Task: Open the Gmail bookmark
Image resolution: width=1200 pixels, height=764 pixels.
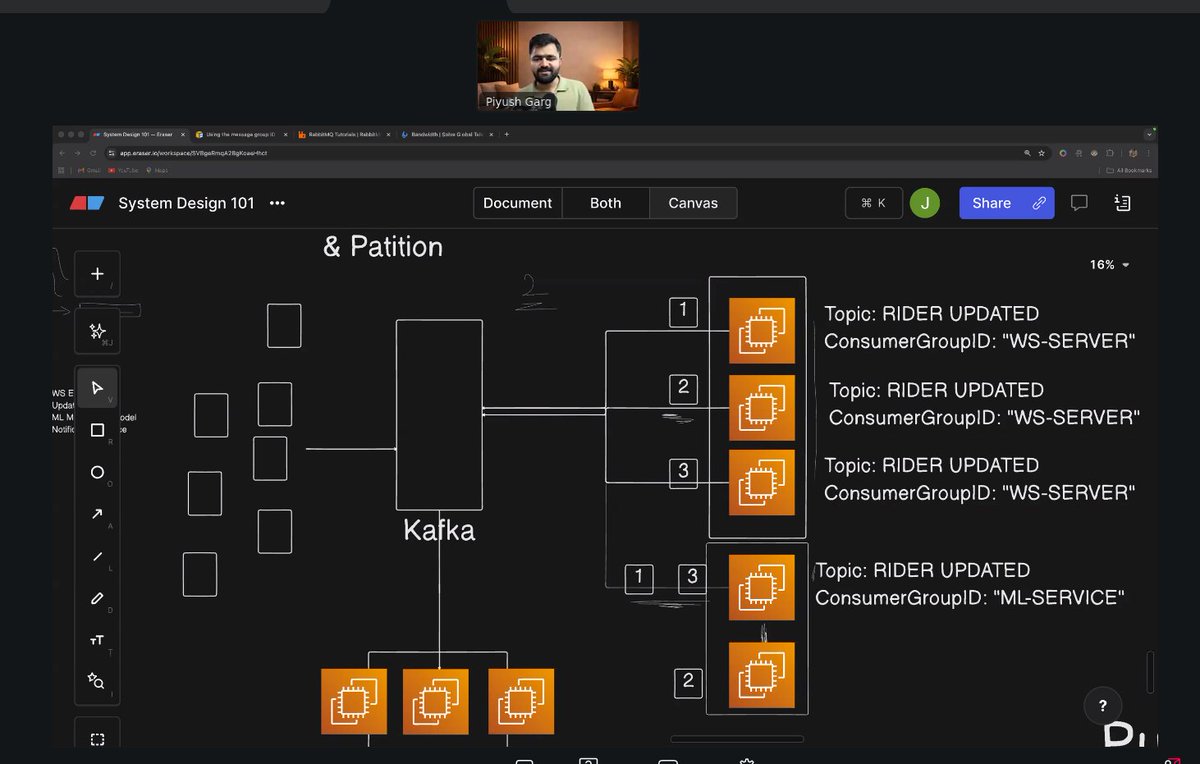Action: coord(88,170)
